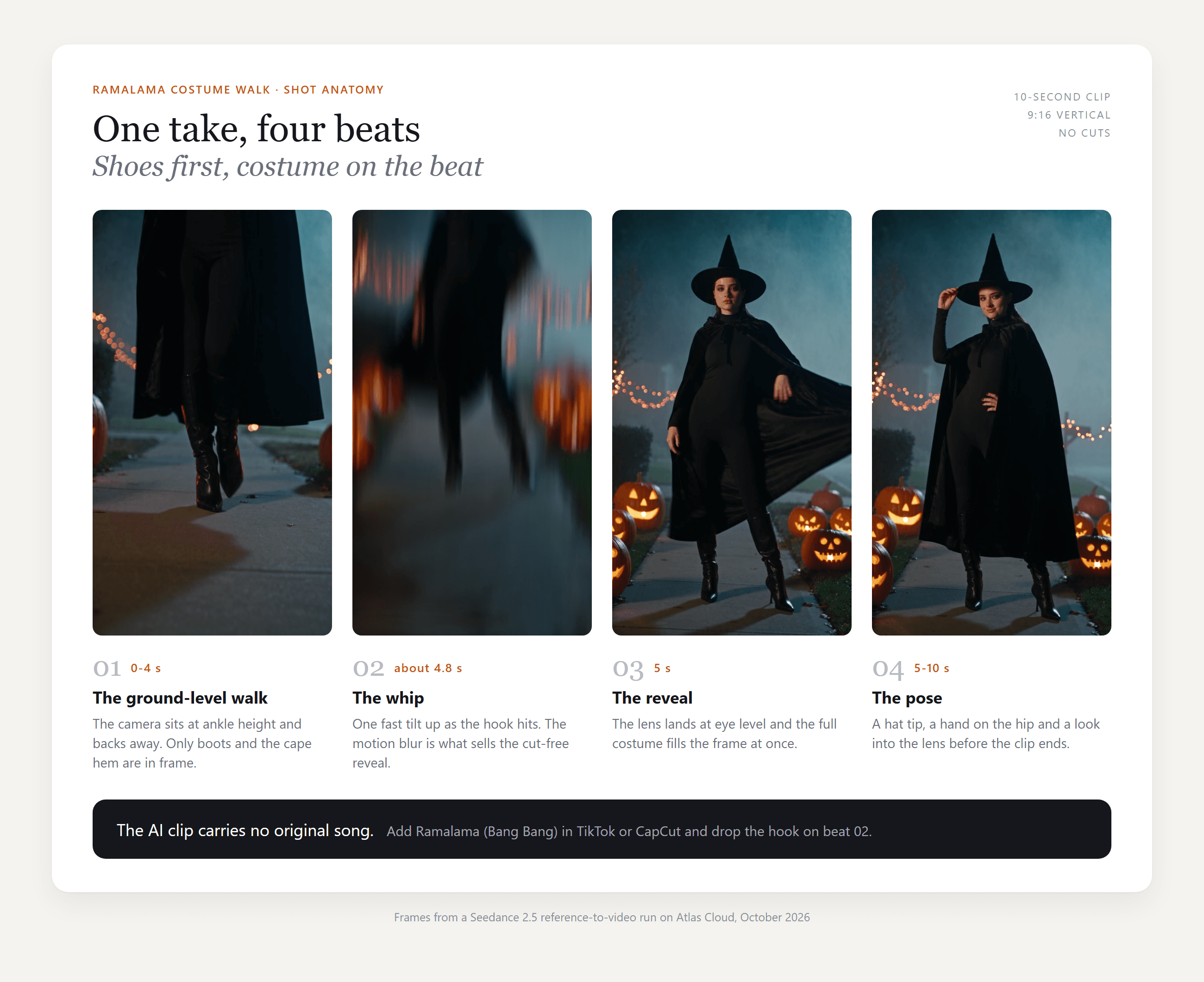Click the '04' beat number
Screen dimensions: 1204x982
pyautogui.click(x=888, y=669)
